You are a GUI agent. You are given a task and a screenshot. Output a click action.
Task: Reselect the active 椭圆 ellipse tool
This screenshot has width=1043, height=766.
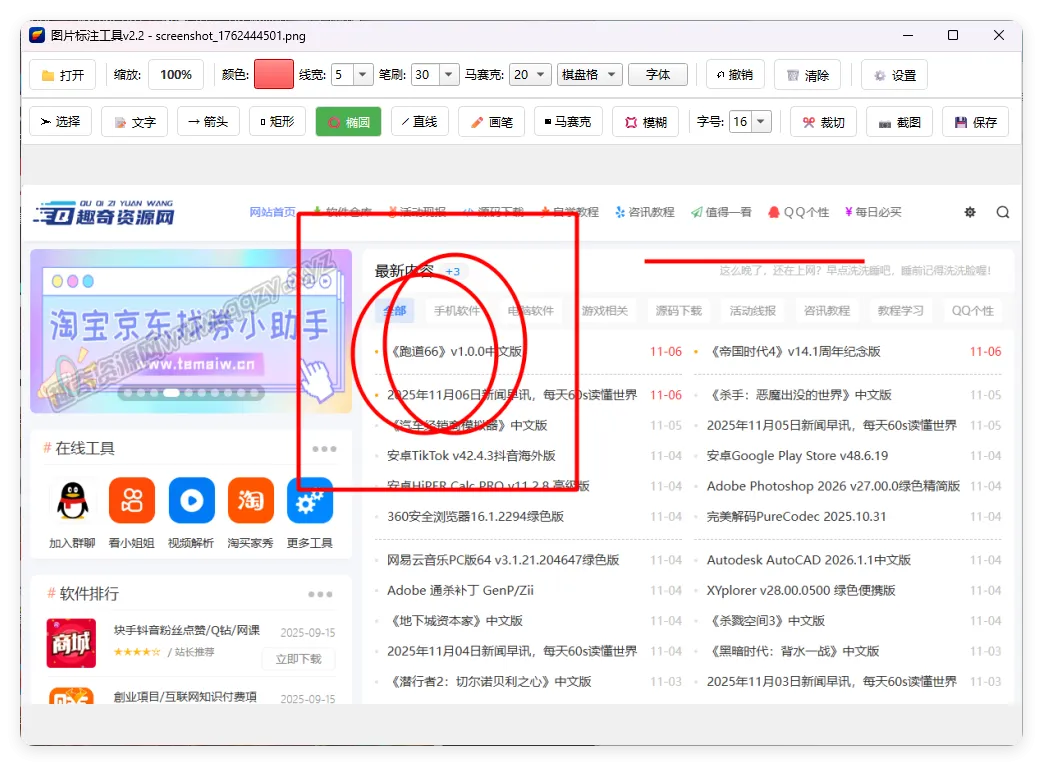(x=347, y=121)
